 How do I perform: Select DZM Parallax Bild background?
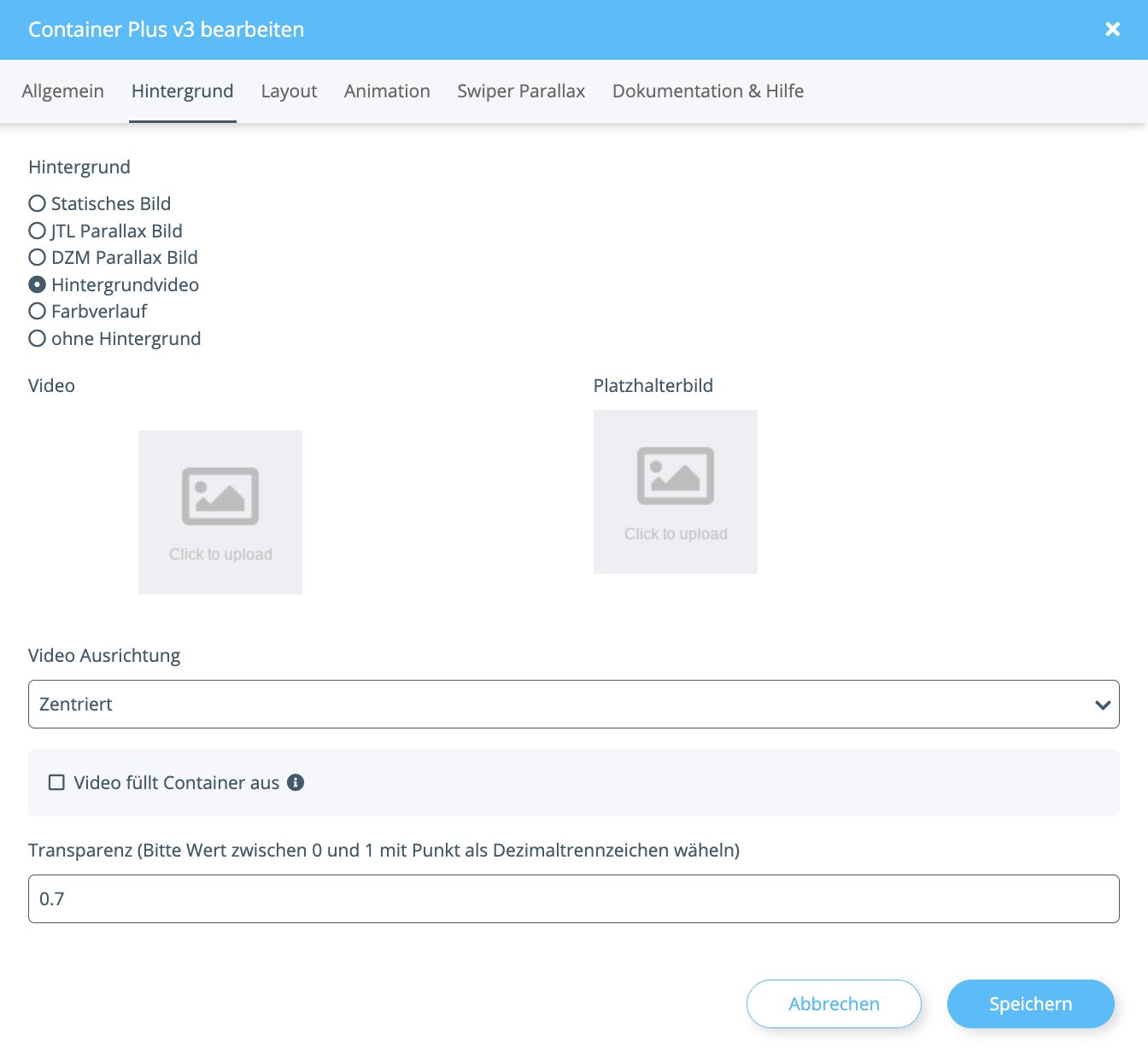coord(38,257)
